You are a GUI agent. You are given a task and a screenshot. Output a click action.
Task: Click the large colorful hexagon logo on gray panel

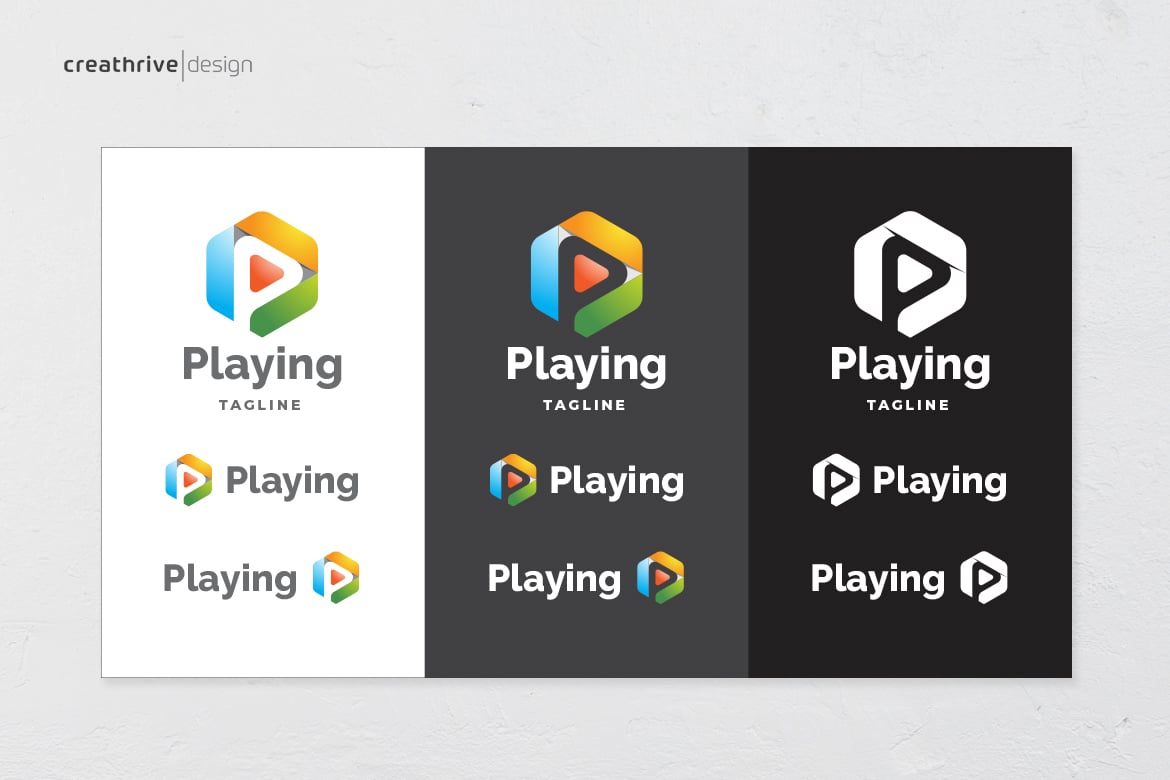click(586, 274)
